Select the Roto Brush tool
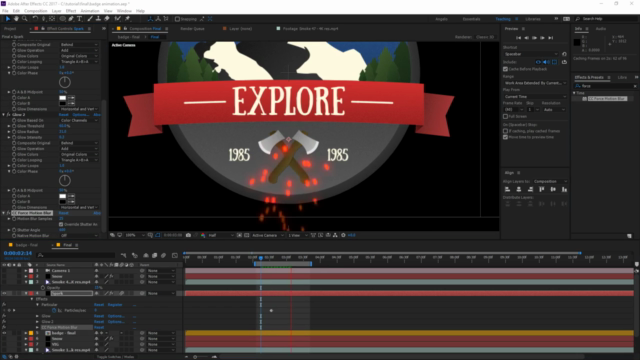The width and height of the screenshot is (640, 360). [x=118, y=19]
